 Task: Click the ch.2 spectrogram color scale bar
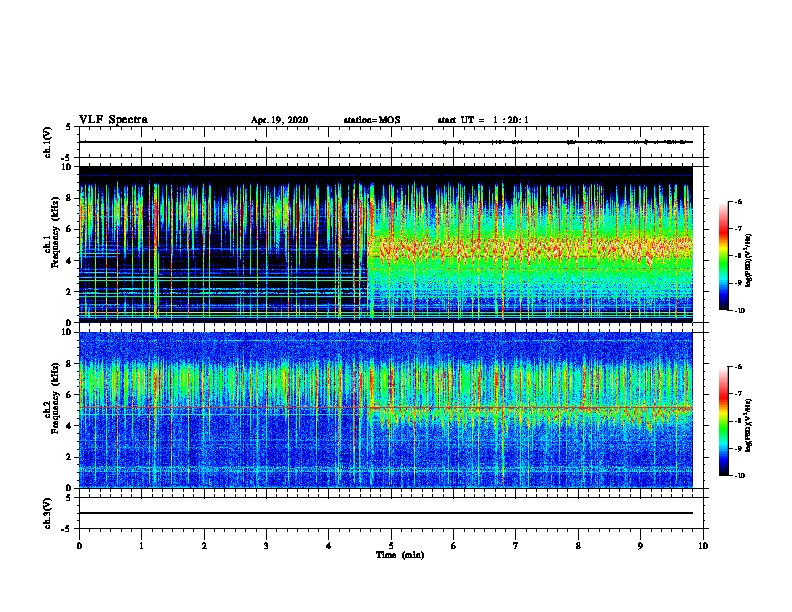coord(723,421)
